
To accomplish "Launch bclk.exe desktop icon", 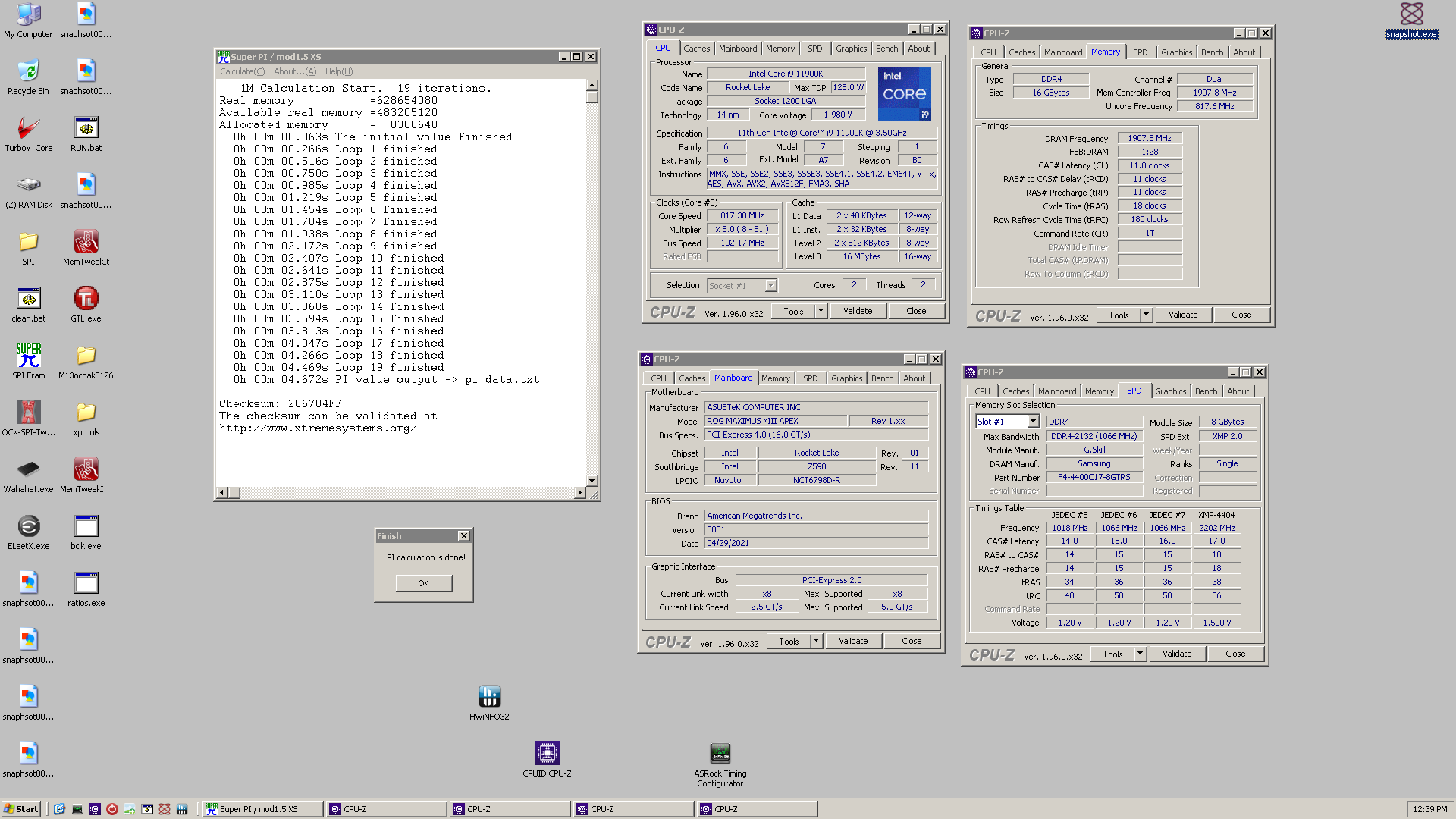I will (86, 532).
